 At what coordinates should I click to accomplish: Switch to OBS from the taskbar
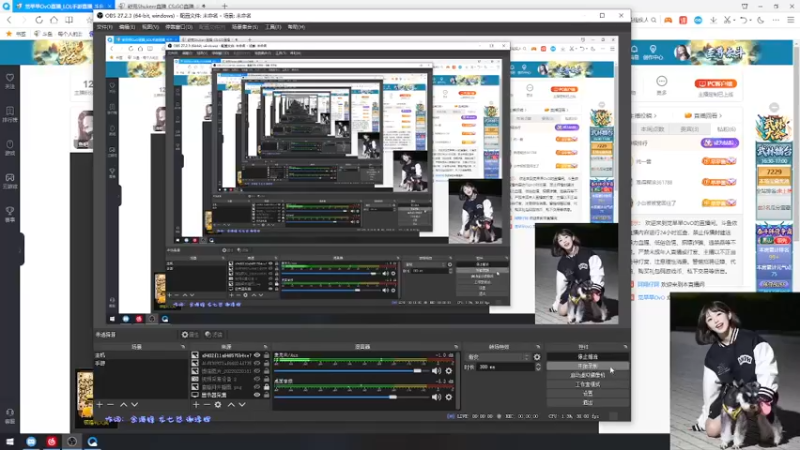72,441
